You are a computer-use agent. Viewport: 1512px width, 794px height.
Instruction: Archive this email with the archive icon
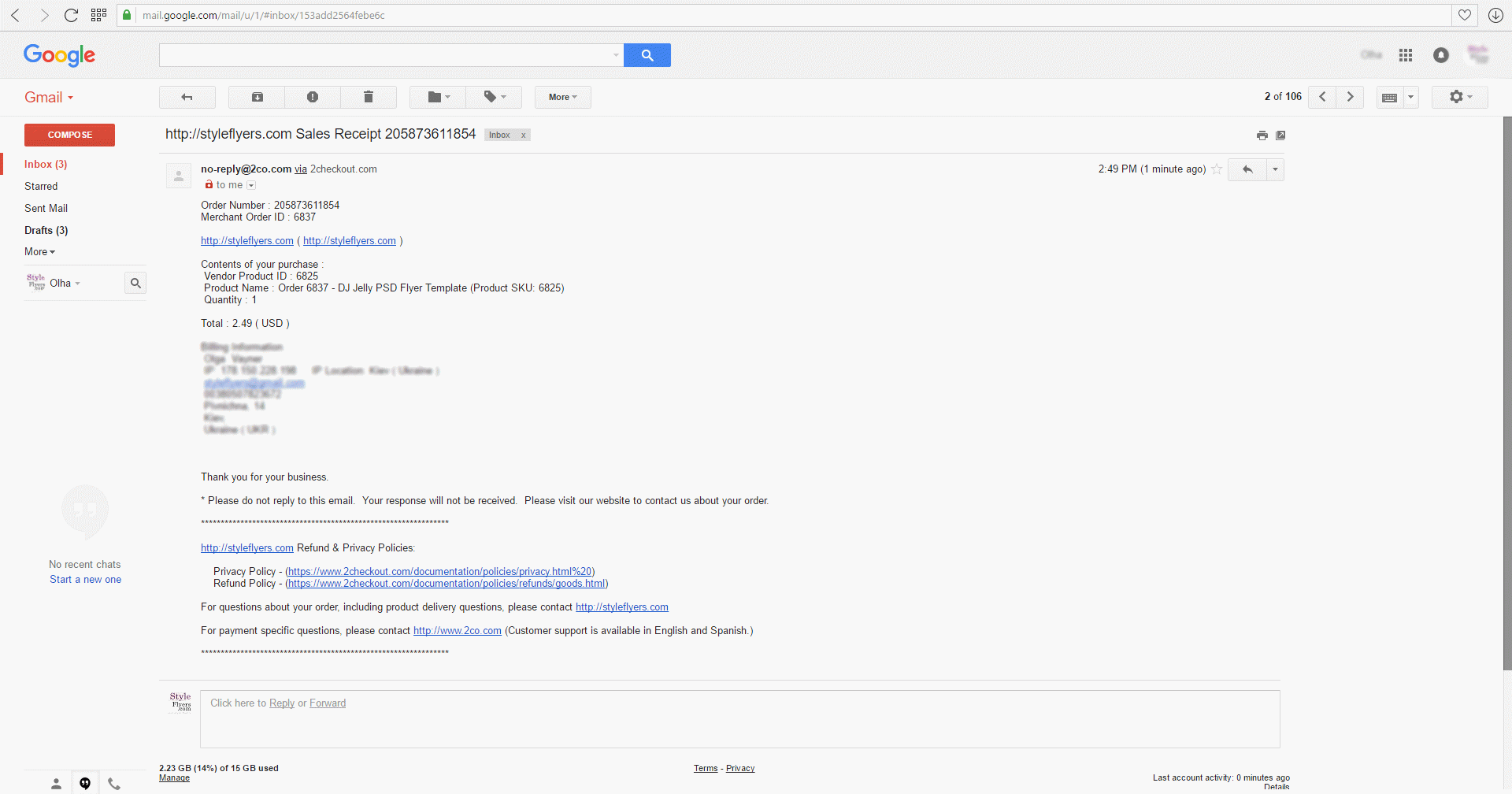point(258,97)
